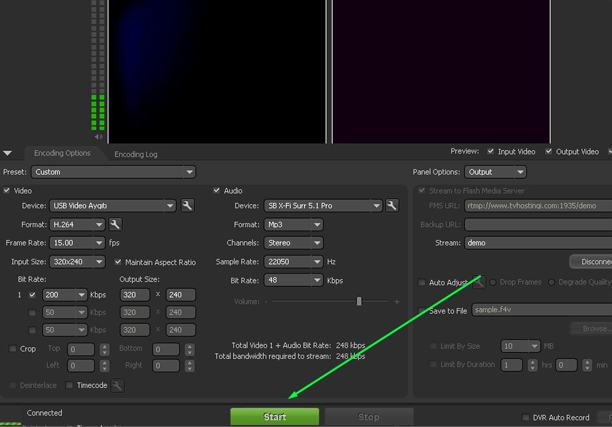Open video Bit Rate 200 dropdown
612x427 pixels.
[65, 295]
